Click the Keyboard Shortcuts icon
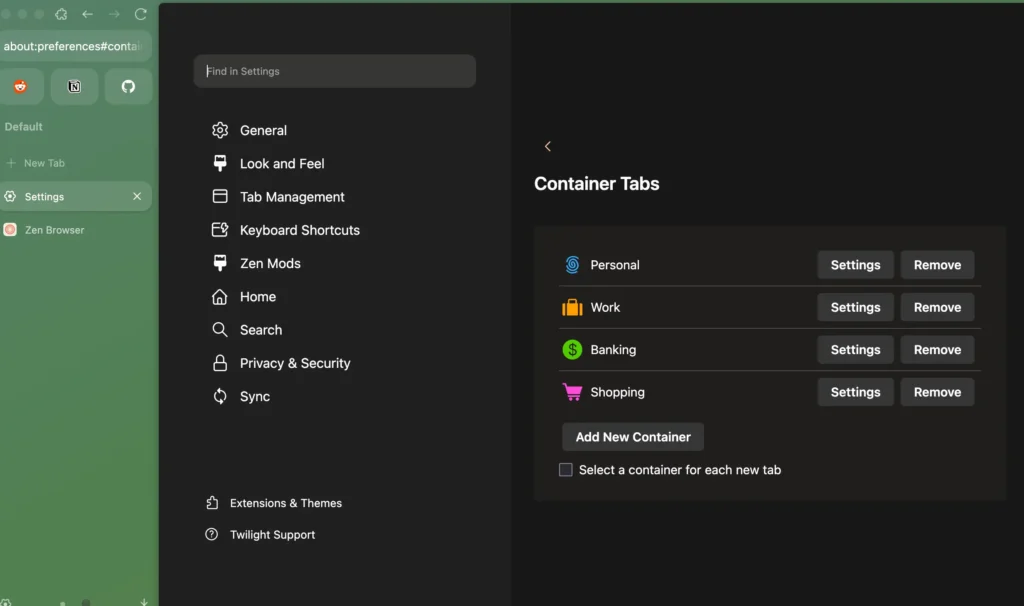 (219, 230)
